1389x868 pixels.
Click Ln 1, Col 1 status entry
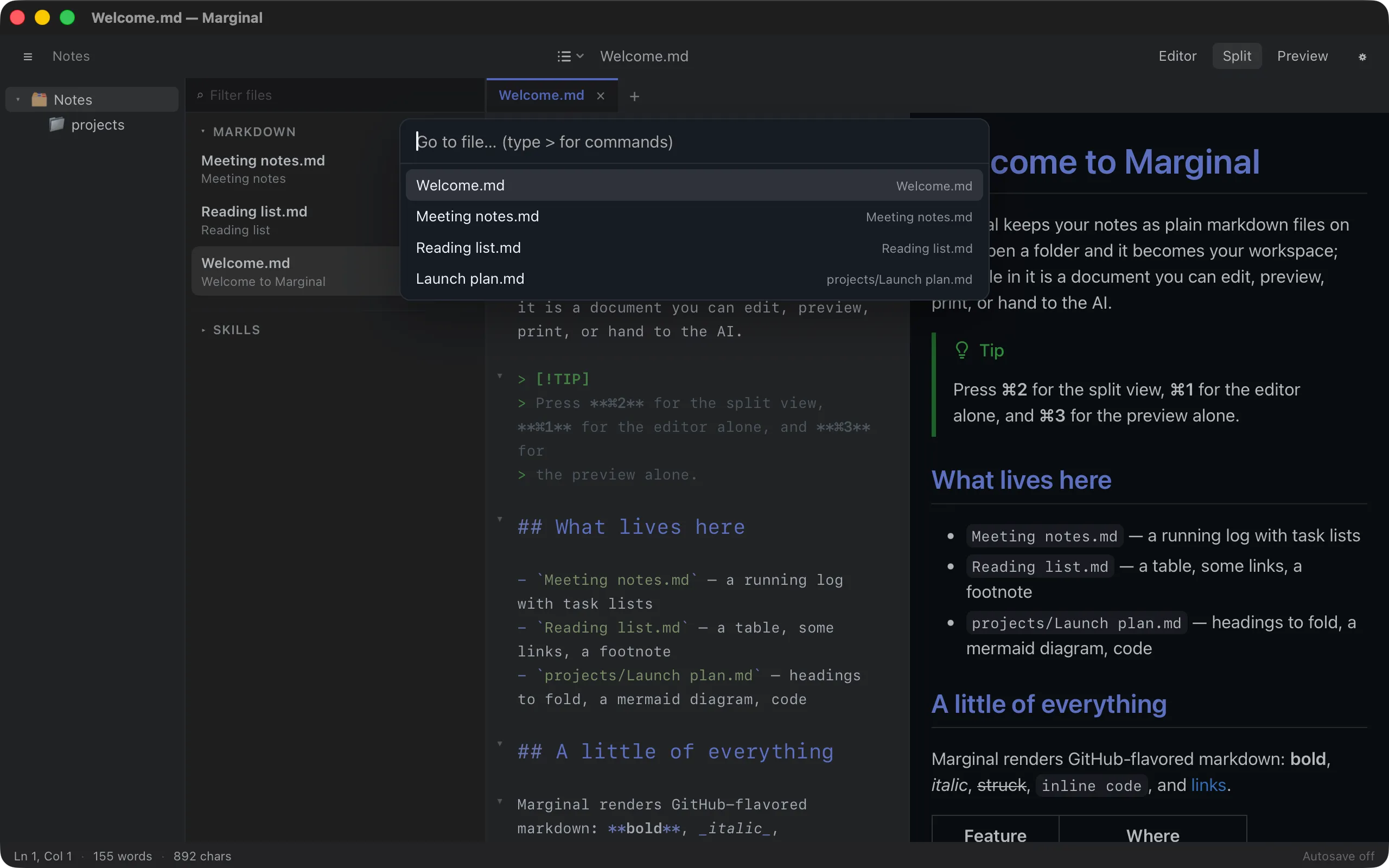[x=43, y=856]
